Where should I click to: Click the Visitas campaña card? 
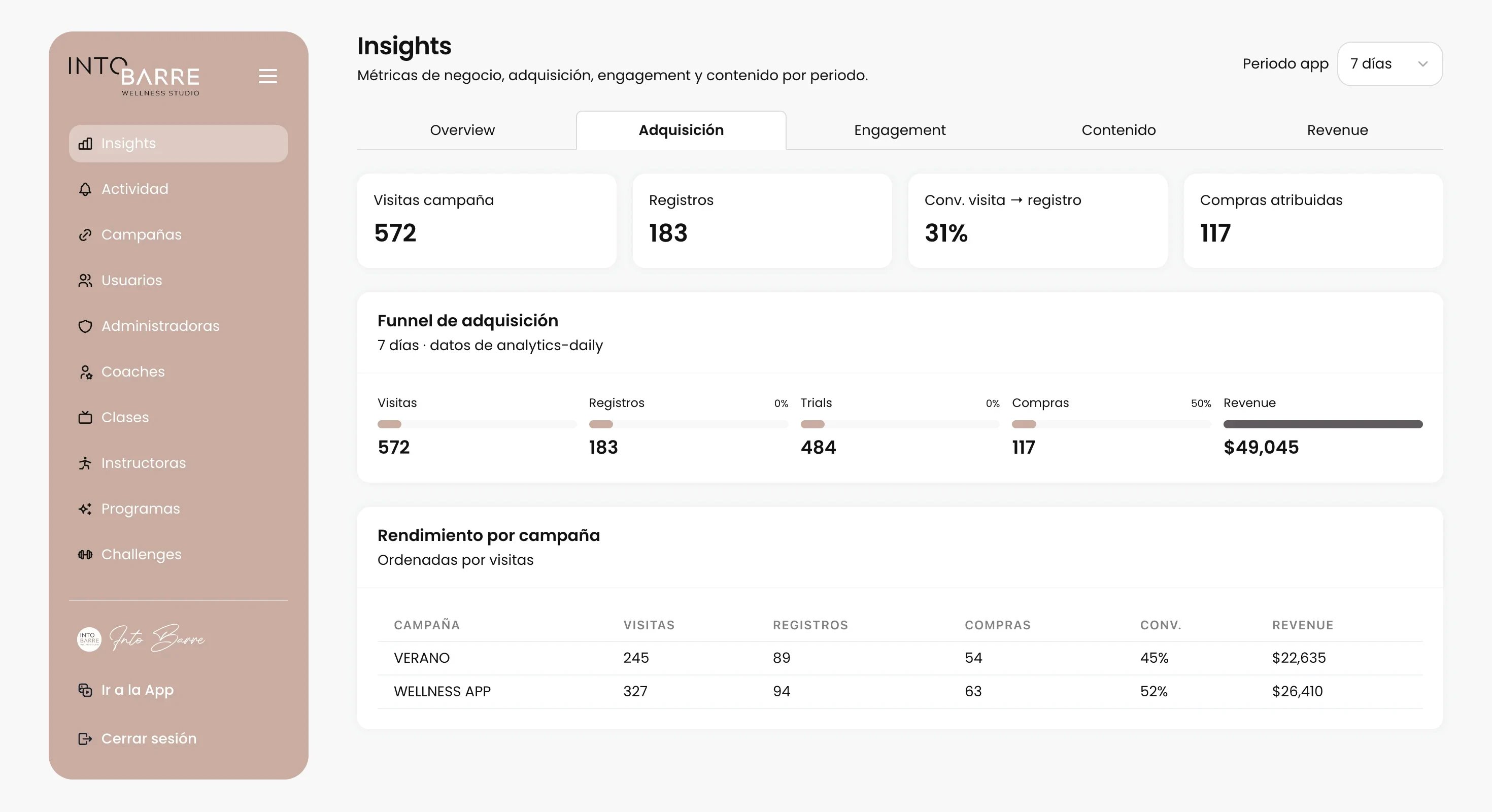(487, 221)
